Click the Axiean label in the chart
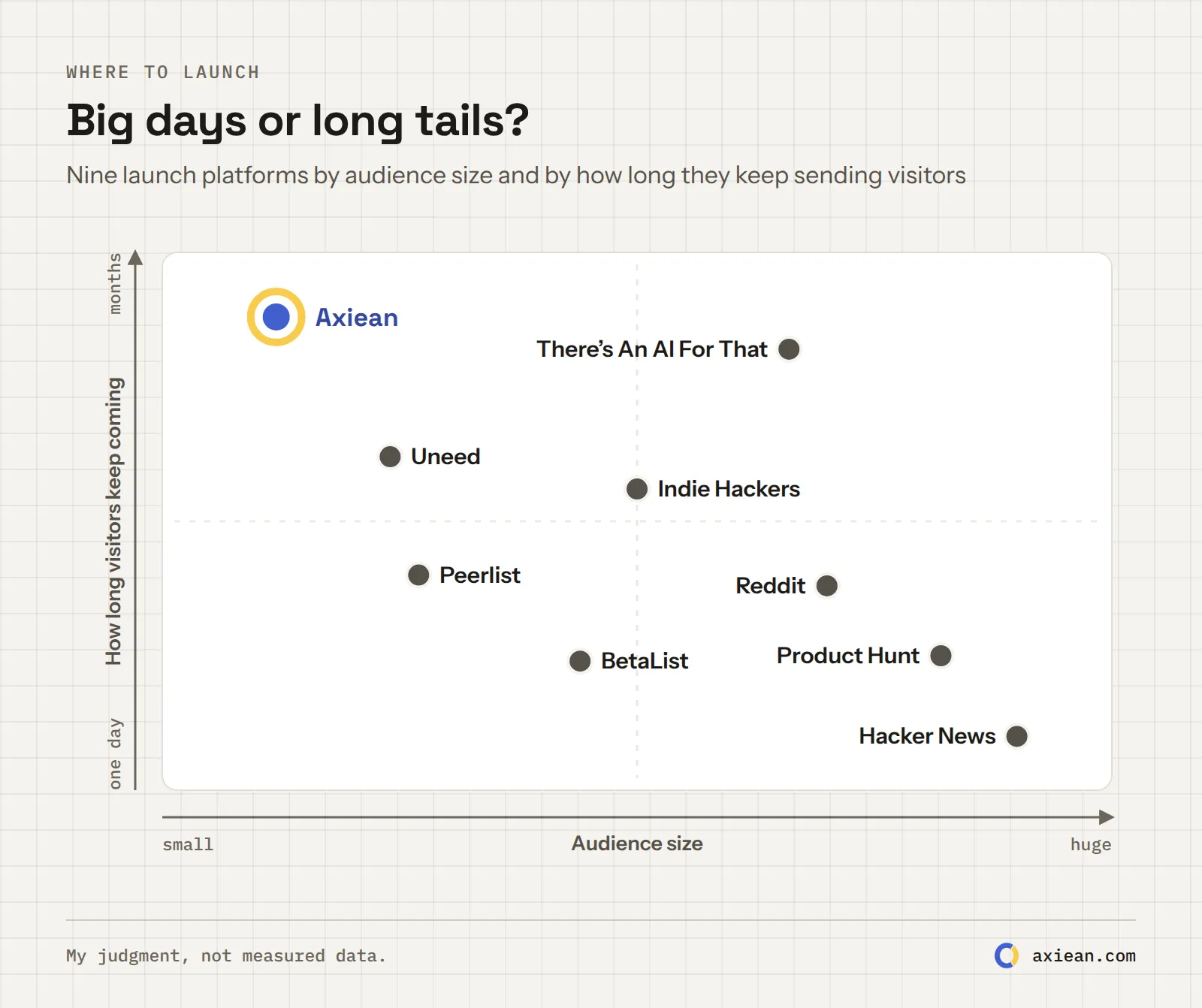This screenshot has height=1008, width=1202. tap(357, 318)
